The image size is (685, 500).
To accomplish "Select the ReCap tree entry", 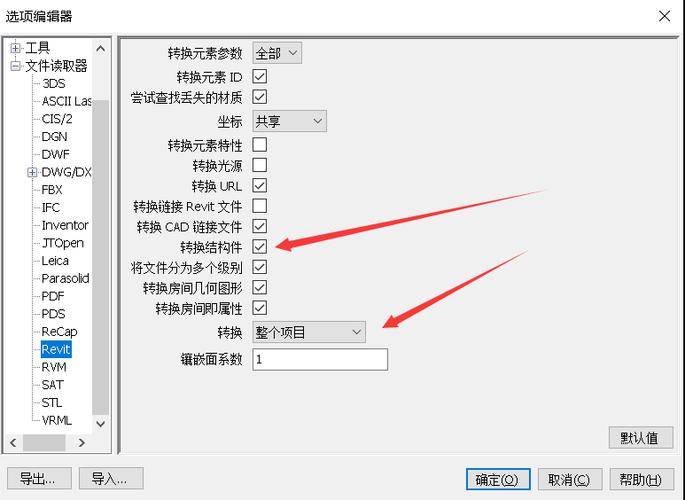I will click(59, 332).
